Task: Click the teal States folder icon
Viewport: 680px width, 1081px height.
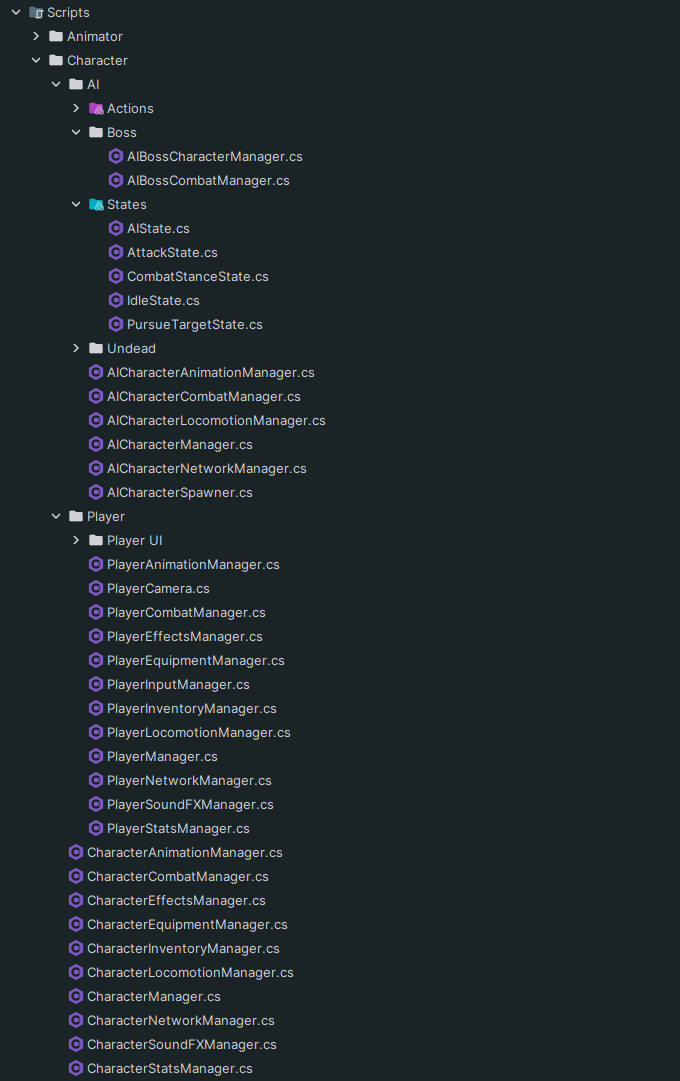Action: coord(97,204)
